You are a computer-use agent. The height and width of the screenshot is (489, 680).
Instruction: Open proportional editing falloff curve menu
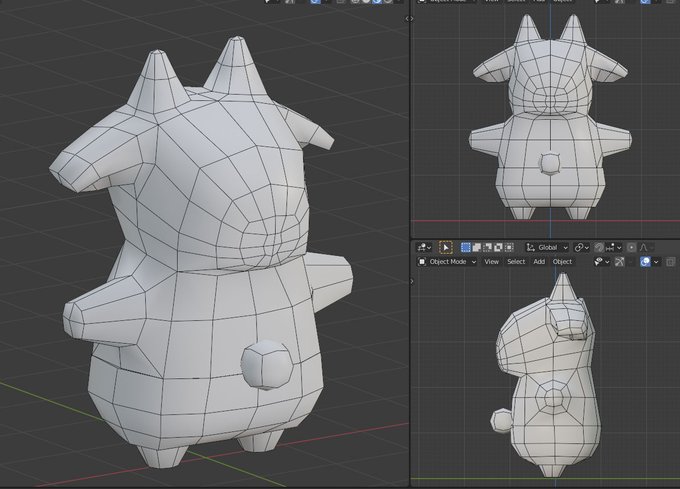click(646, 248)
